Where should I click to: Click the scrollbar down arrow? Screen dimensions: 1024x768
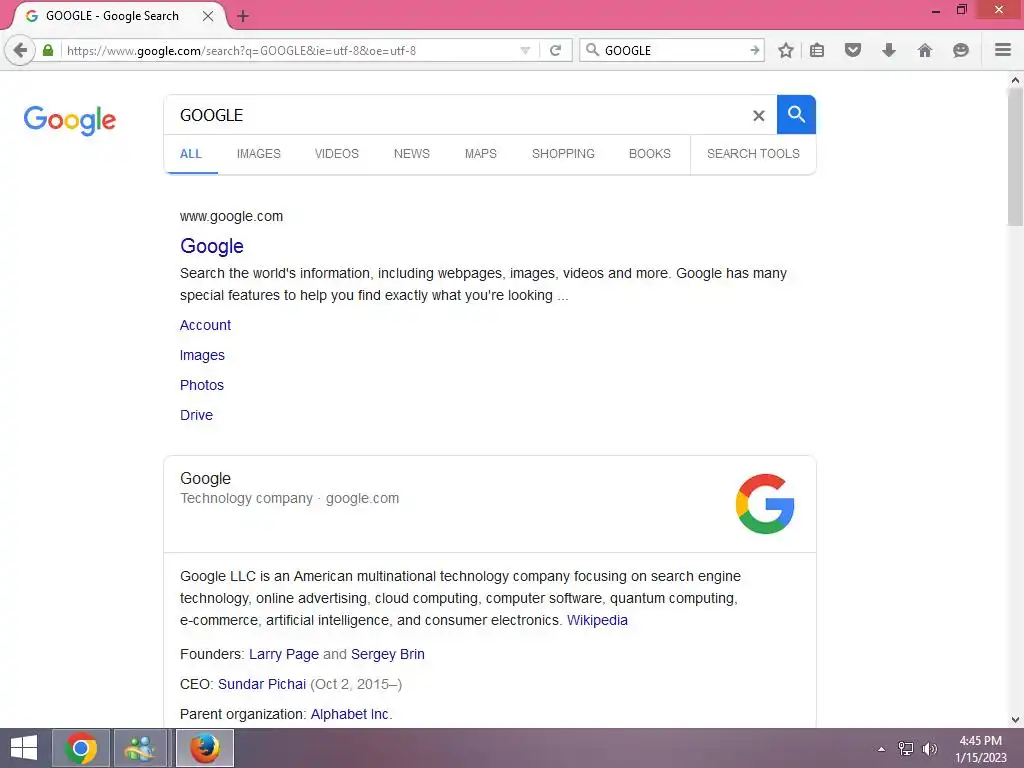click(x=1015, y=720)
